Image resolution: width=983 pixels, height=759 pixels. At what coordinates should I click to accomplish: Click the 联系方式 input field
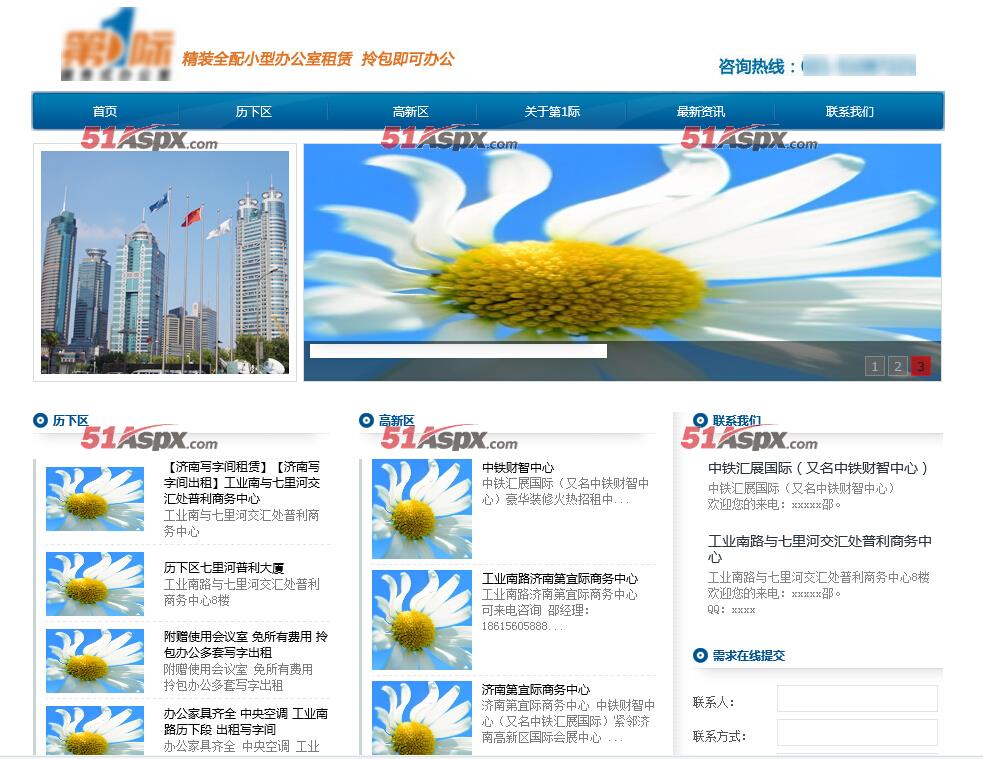pos(857,732)
